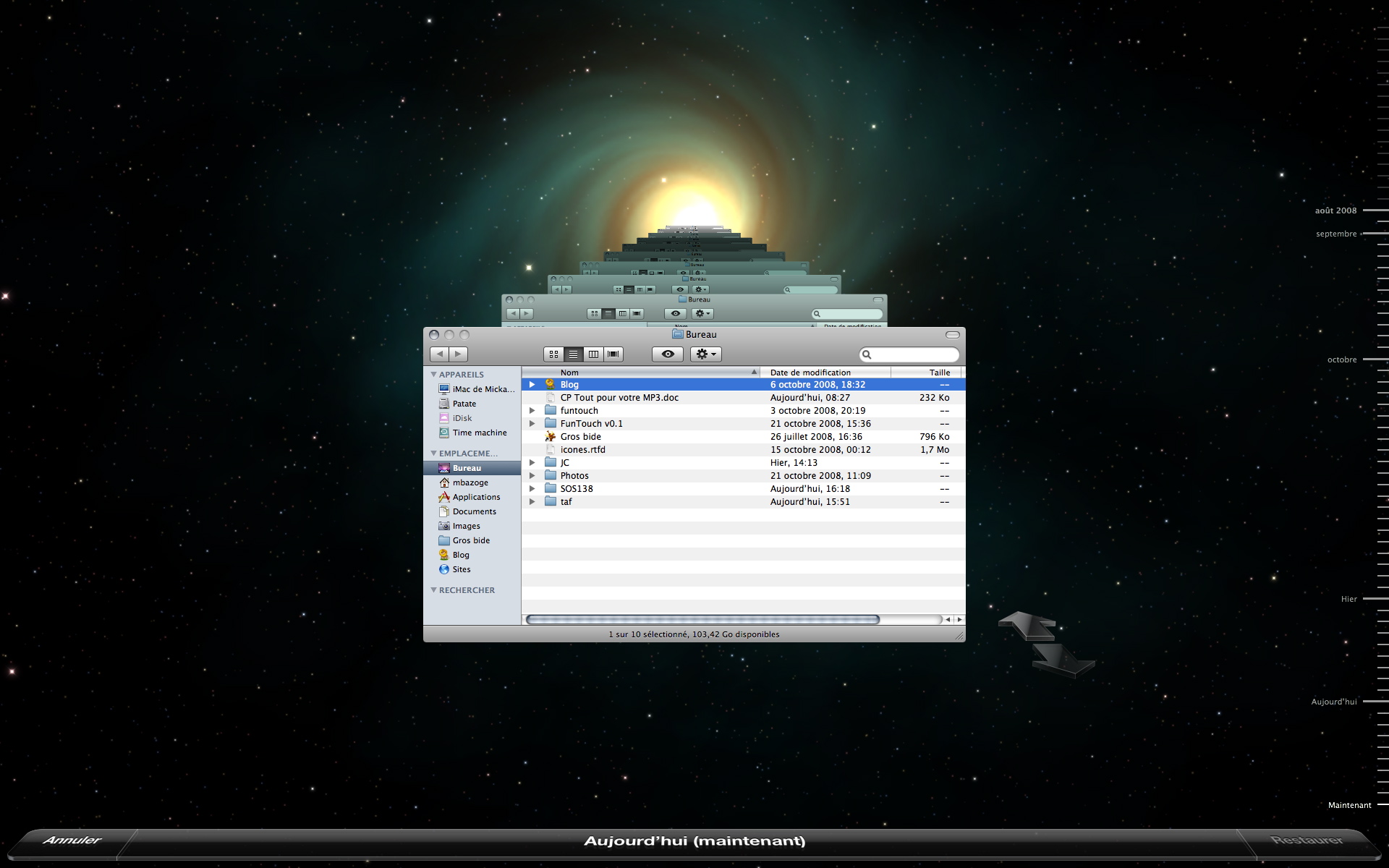Switch Finder to list view
The height and width of the screenshot is (868, 1389).
[x=573, y=354]
